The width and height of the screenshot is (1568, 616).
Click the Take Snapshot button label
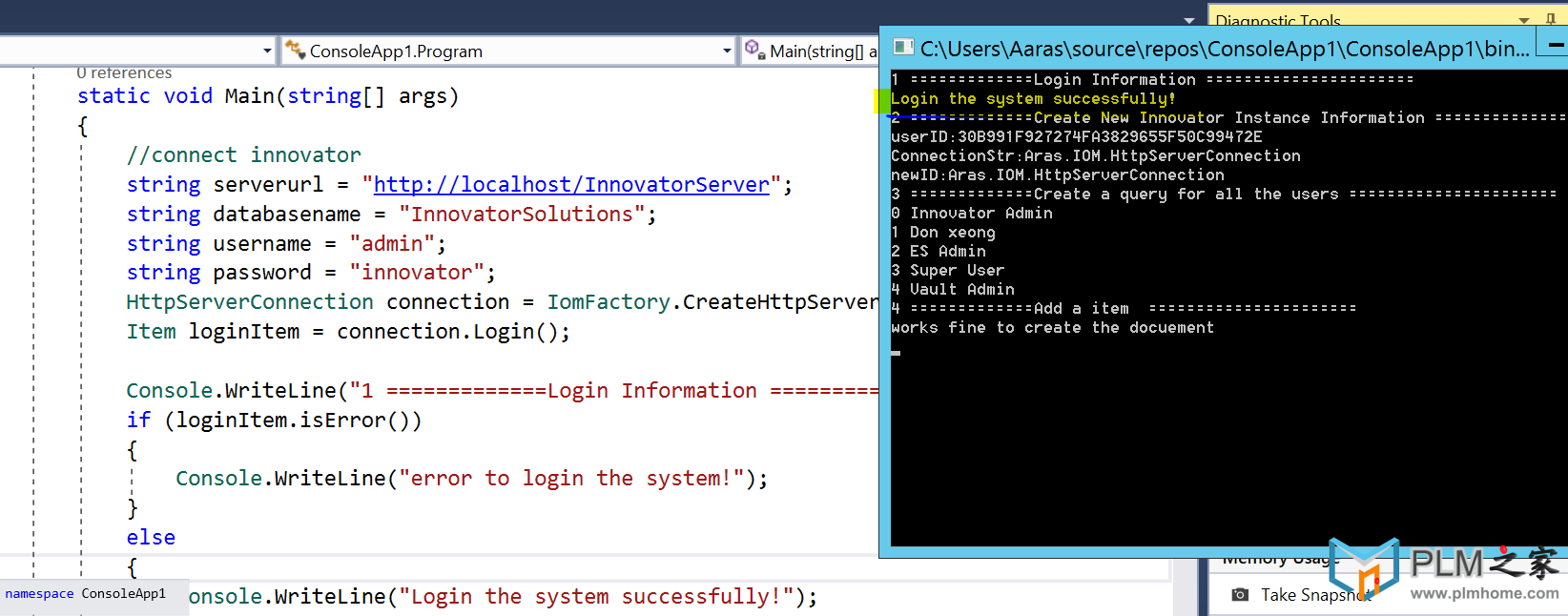1316,595
